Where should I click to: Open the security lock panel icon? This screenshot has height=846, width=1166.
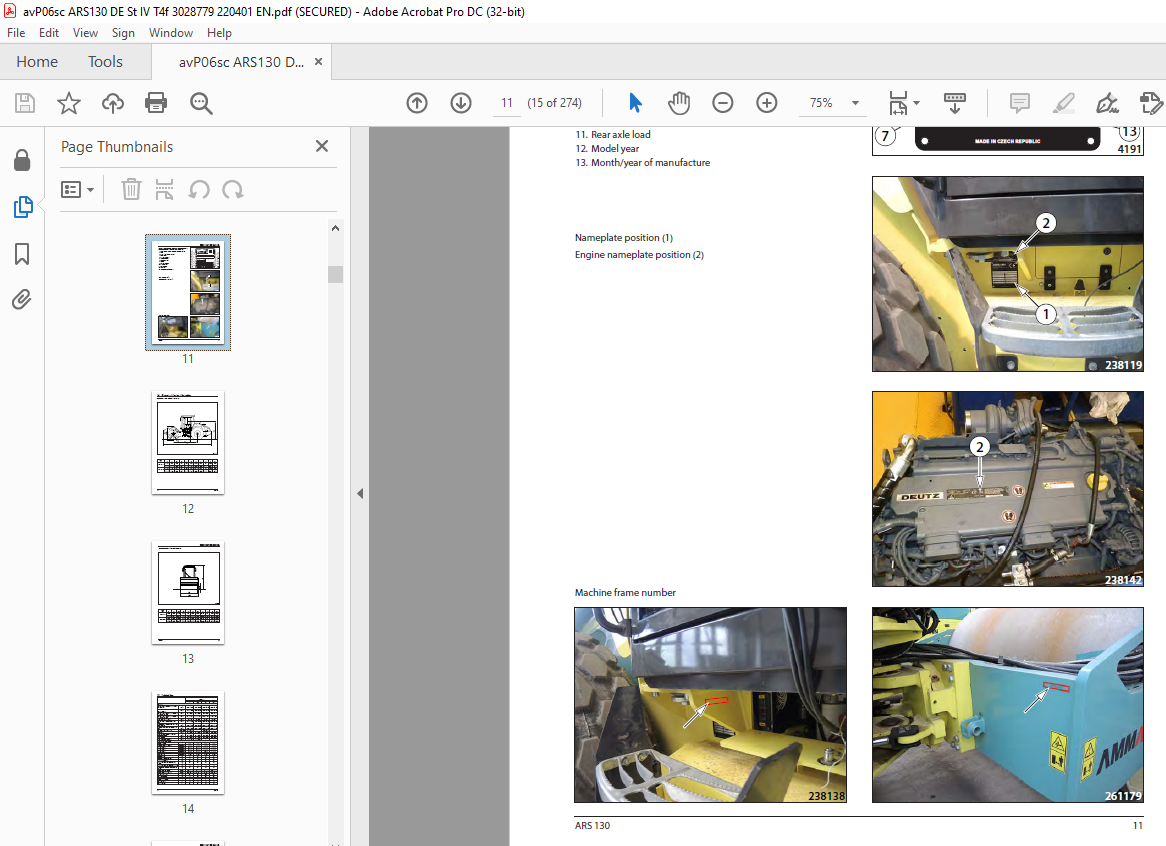tap(22, 160)
